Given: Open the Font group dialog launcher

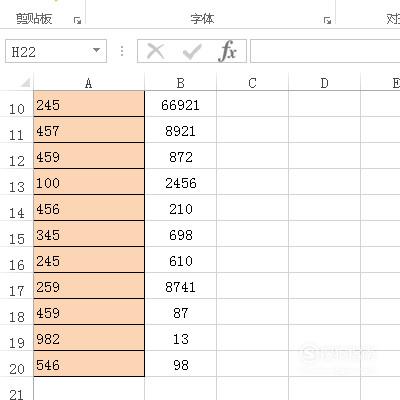Looking at the screenshot, I should click(327, 21).
